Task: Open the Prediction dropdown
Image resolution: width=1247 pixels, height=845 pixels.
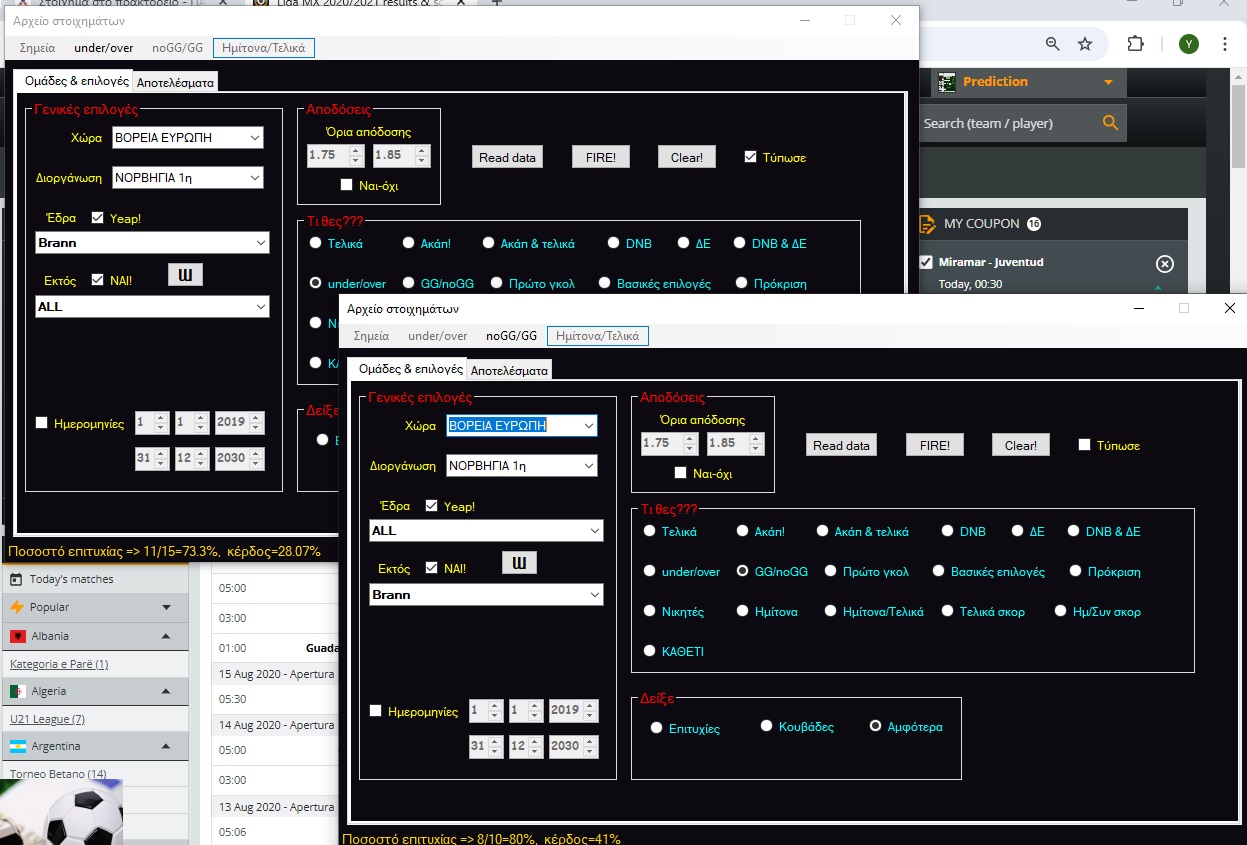Action: [1107, 82]
